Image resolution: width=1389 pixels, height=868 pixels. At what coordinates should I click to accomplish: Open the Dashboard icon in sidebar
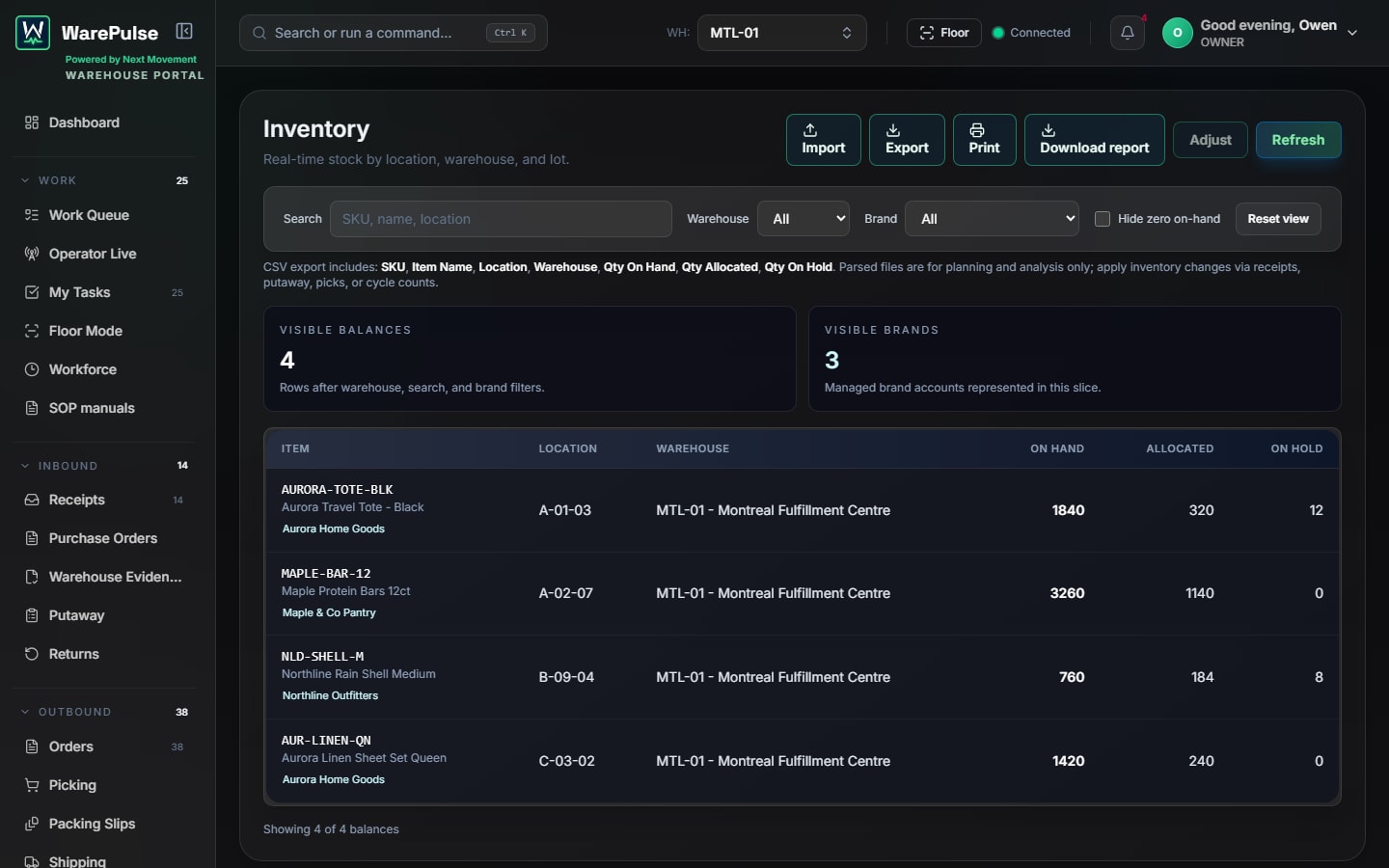pos(32,122)
